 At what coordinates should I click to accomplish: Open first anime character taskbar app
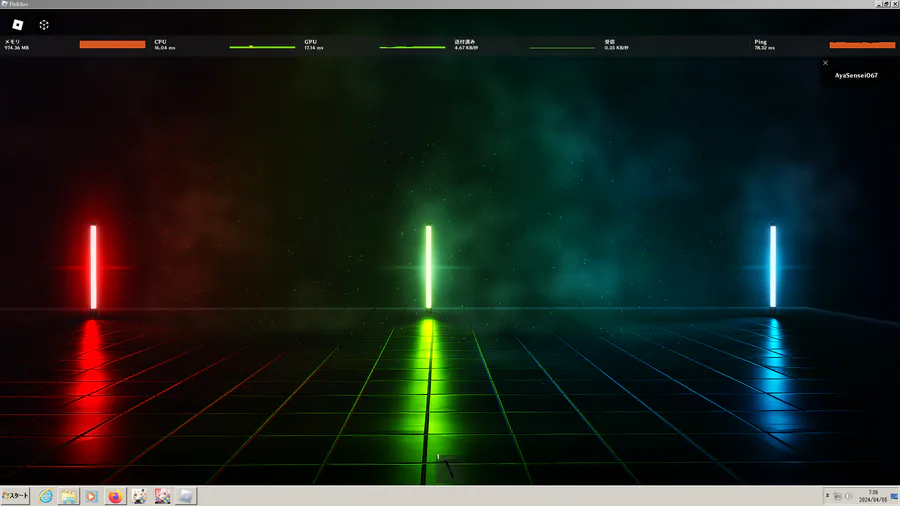139,496
